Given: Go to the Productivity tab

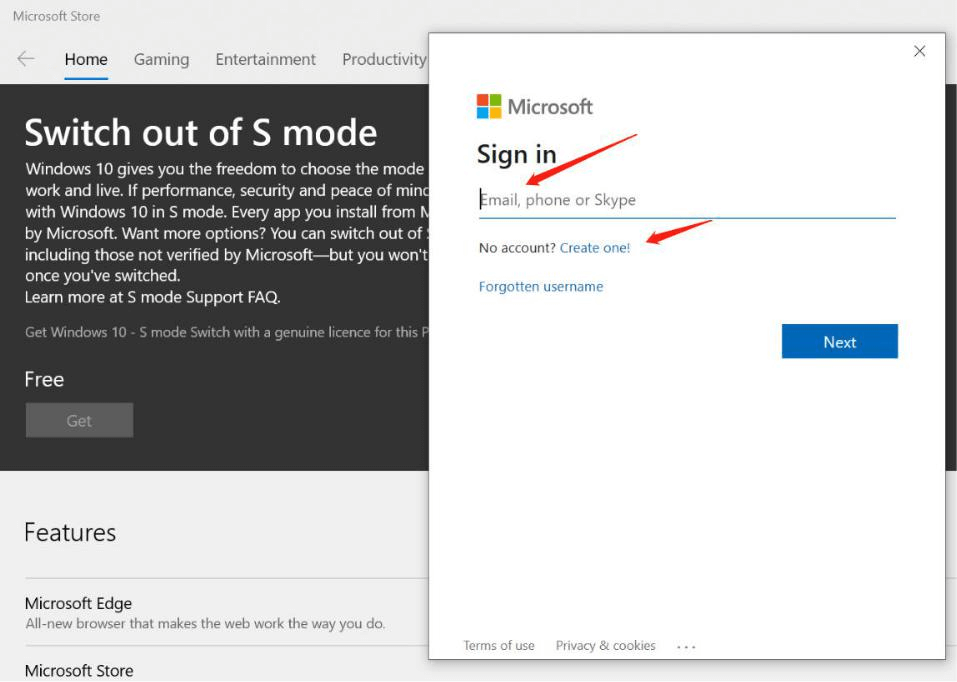Looking at the screenshot, I should (384, 60).
